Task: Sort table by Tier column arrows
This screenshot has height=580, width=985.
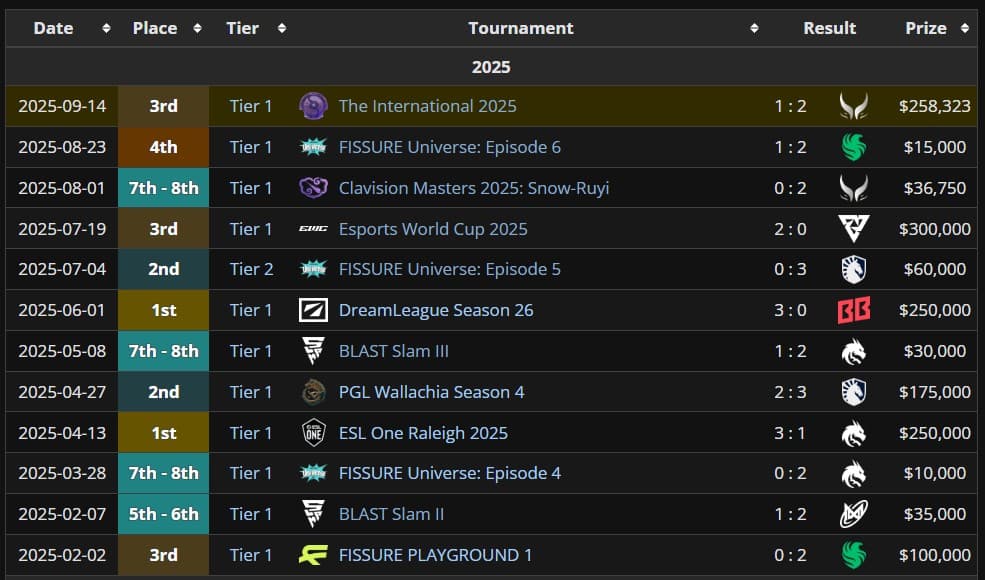Action: [x=282, y=29]
